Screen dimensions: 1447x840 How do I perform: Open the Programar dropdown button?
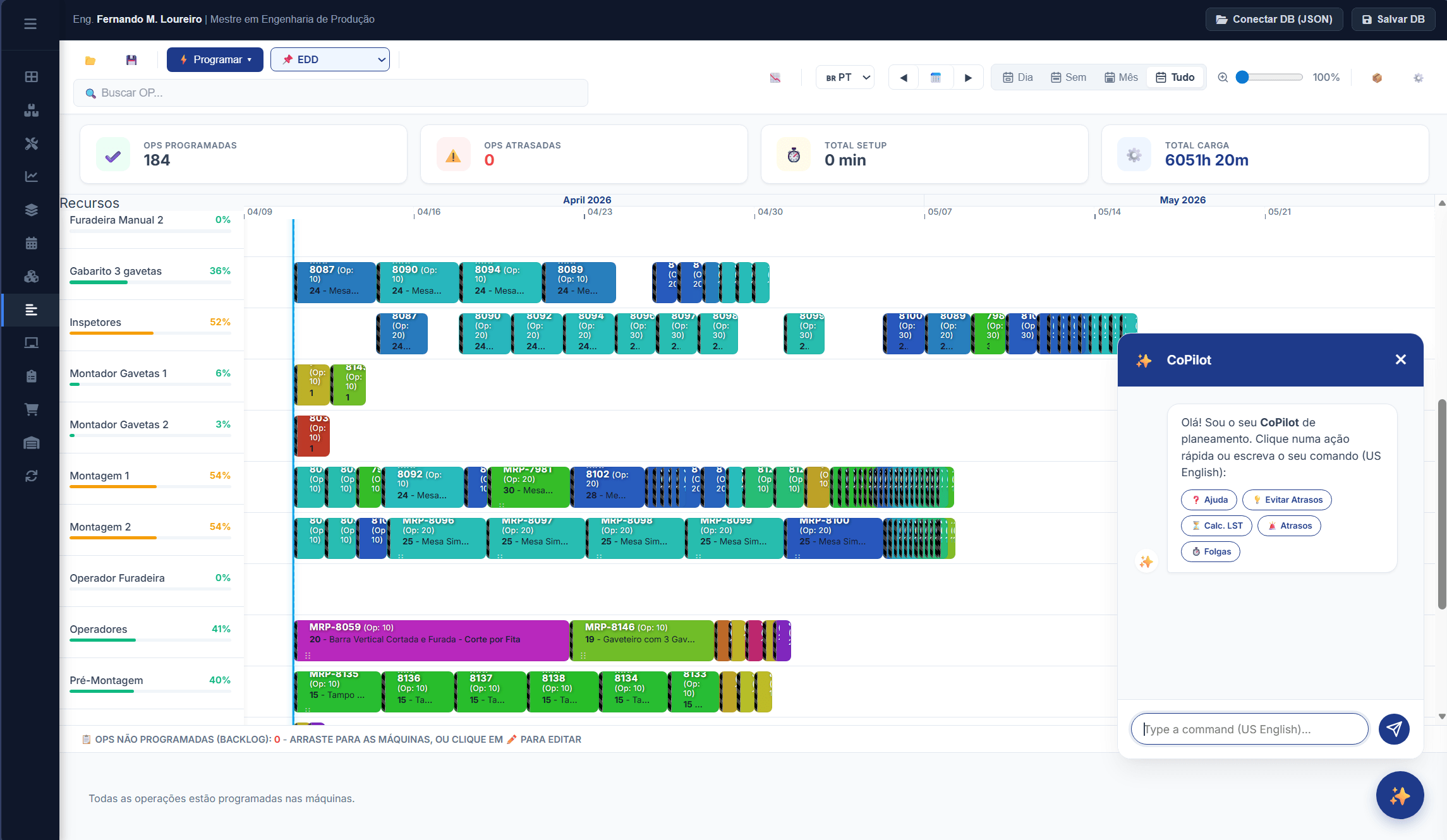[x=215, y=60]
